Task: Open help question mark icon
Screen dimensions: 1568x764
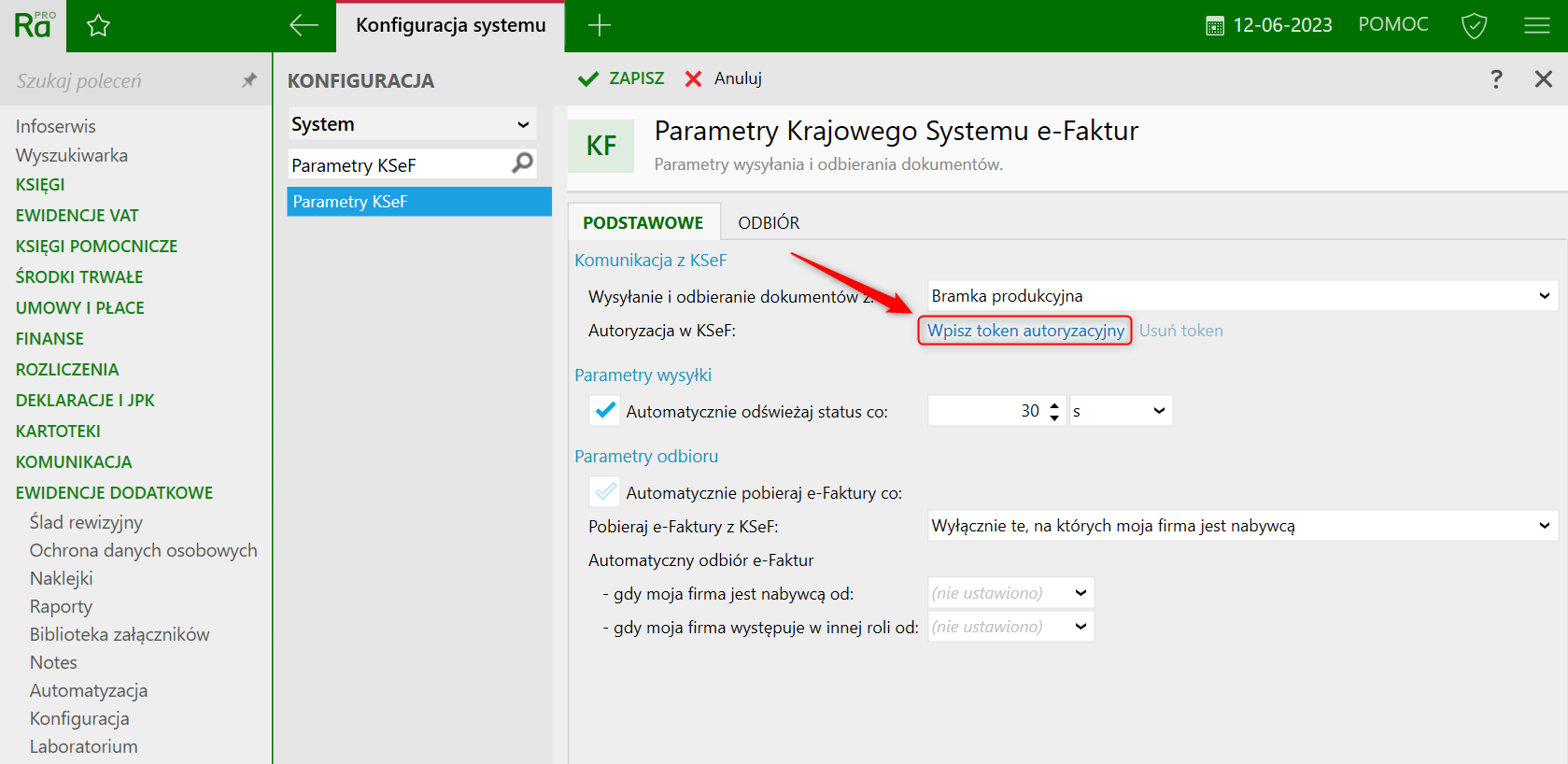Action: pos(1496,79)
